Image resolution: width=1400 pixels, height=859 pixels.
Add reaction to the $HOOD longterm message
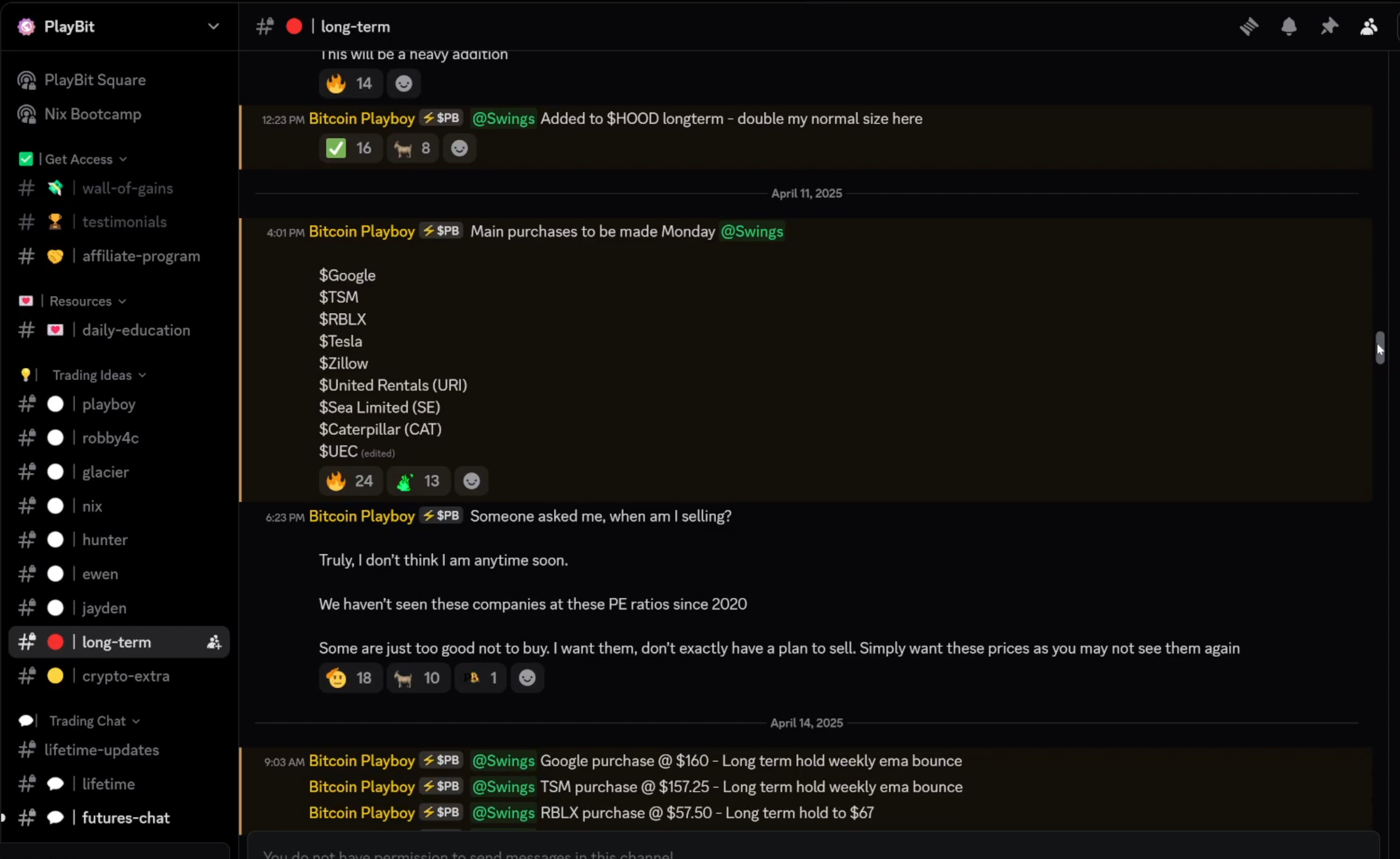click(459, 148)
